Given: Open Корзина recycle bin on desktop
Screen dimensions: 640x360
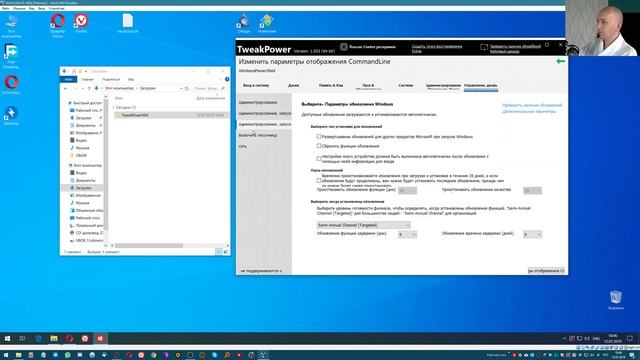Looking at the screenshot, I should (616, 300).
